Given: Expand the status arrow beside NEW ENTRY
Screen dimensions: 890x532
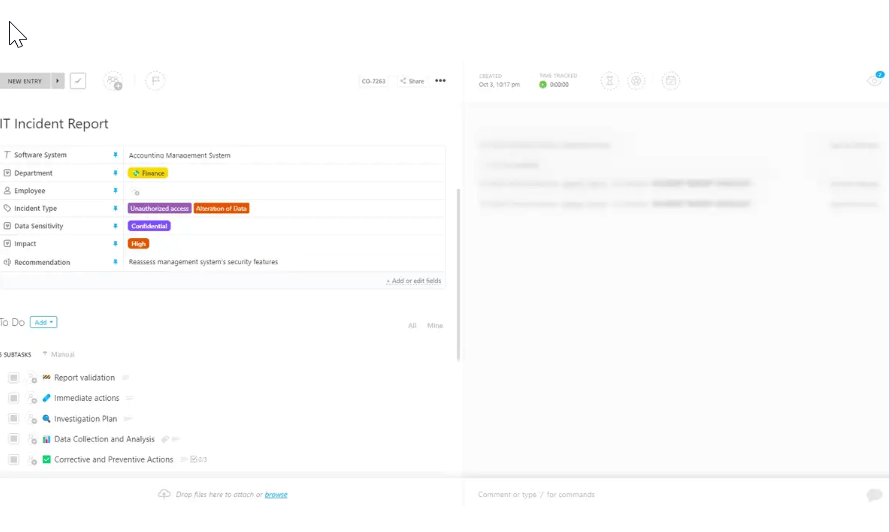Looking at the screenshot, I should [57, 81].
